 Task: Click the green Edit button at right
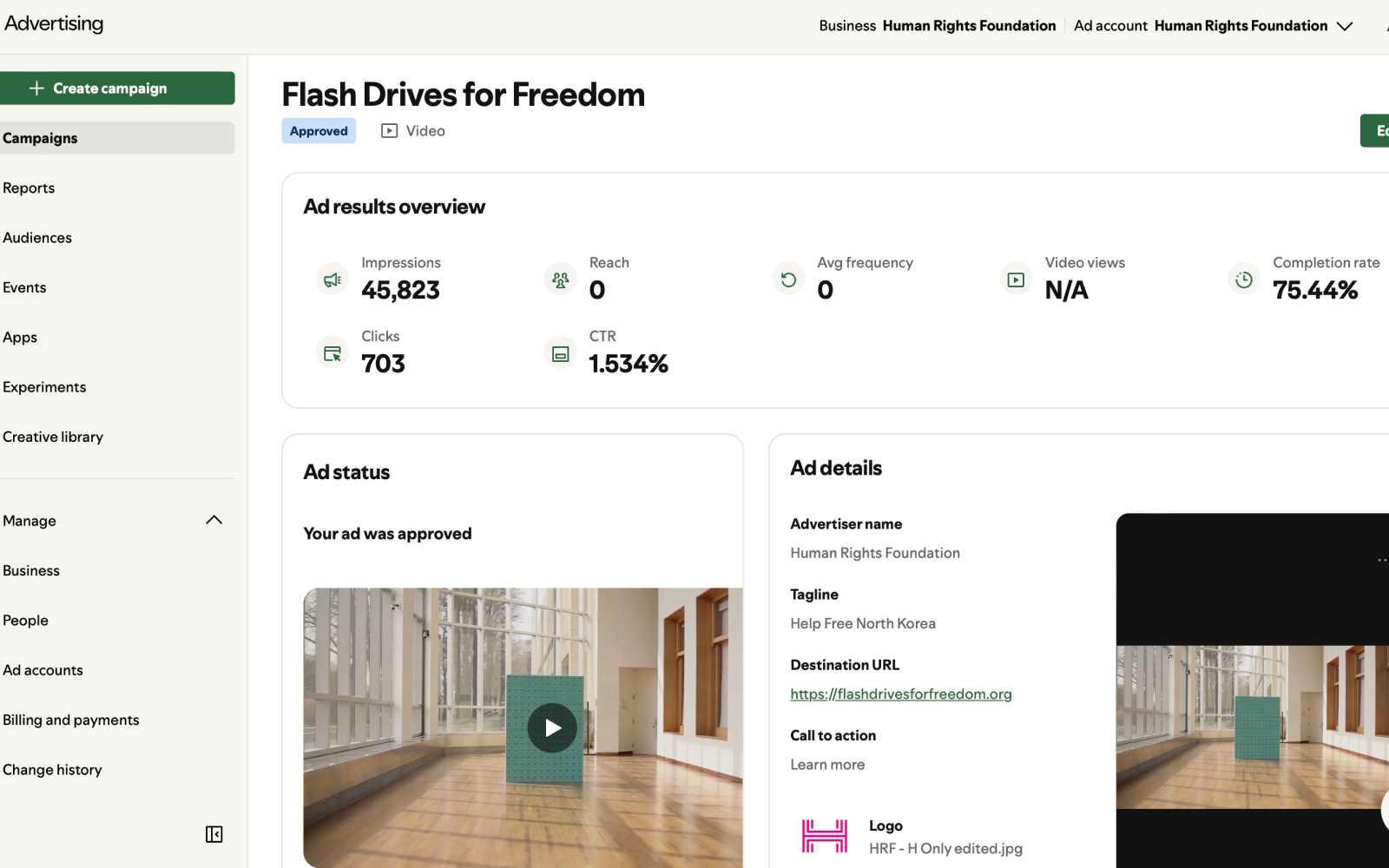click(1375, 130)
